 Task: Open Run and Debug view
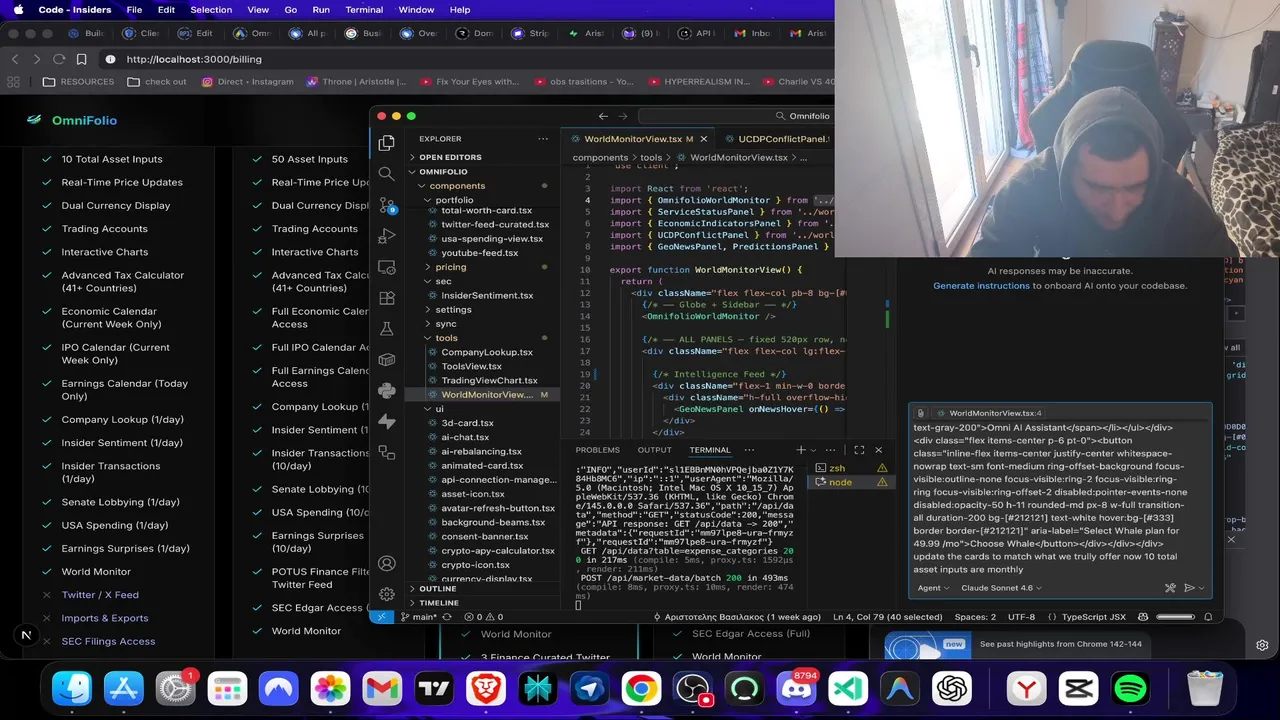coord(387,236)
